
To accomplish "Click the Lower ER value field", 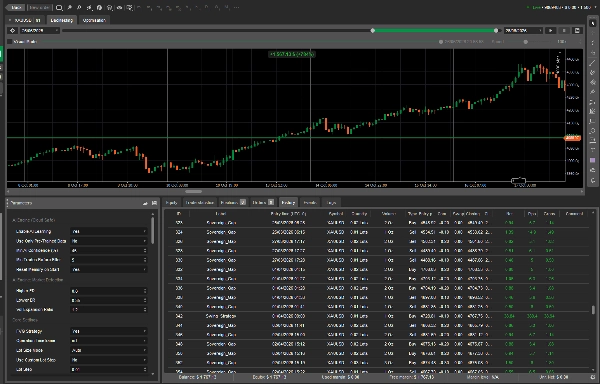I will pos(109,300).
